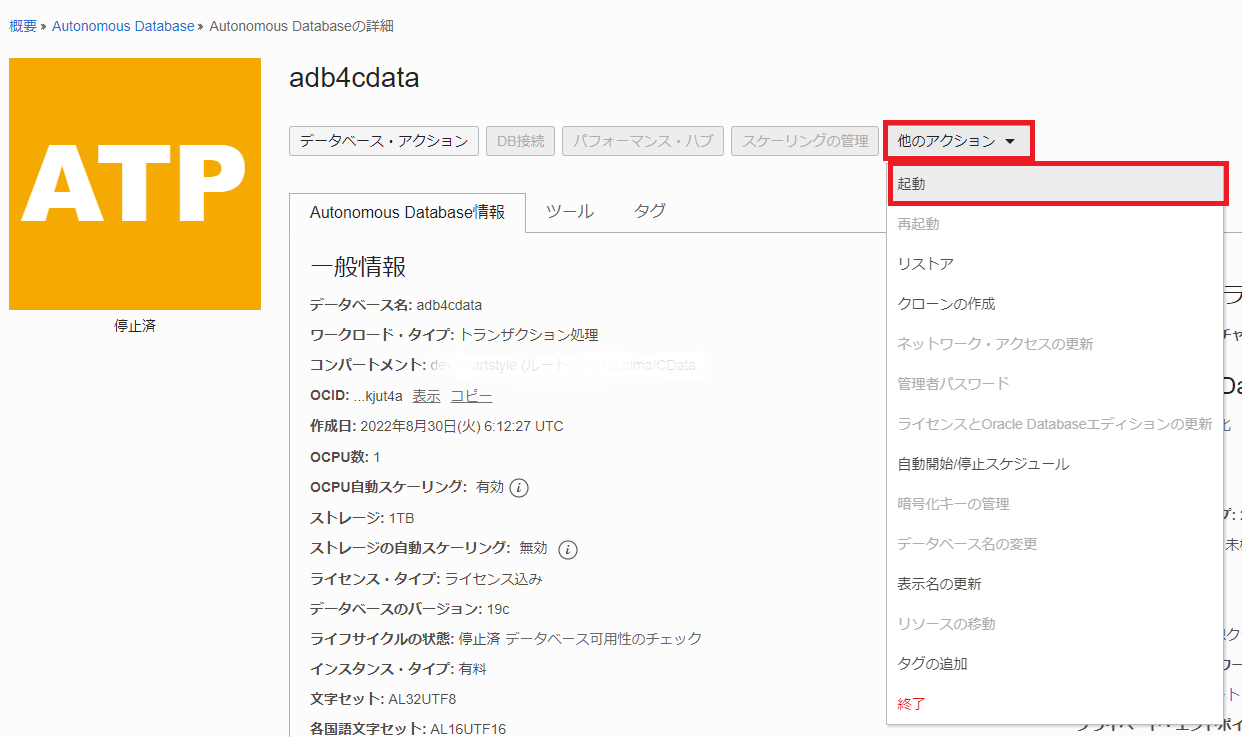Click ストレージ value 1TB
Viewport: 1242px width, 737px height.
tap(401, 518)
